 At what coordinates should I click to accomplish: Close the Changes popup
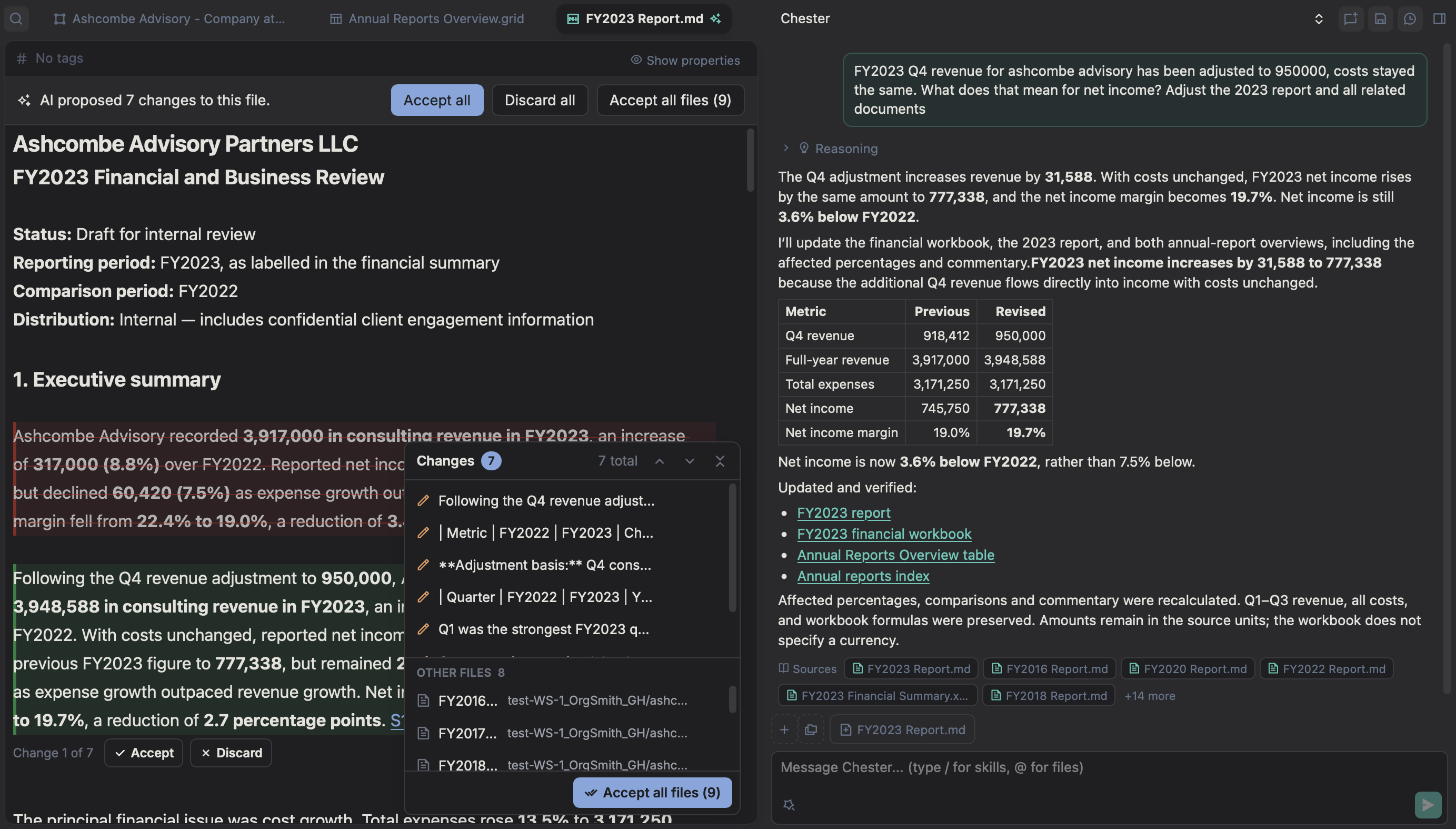(x=719, y=461)
